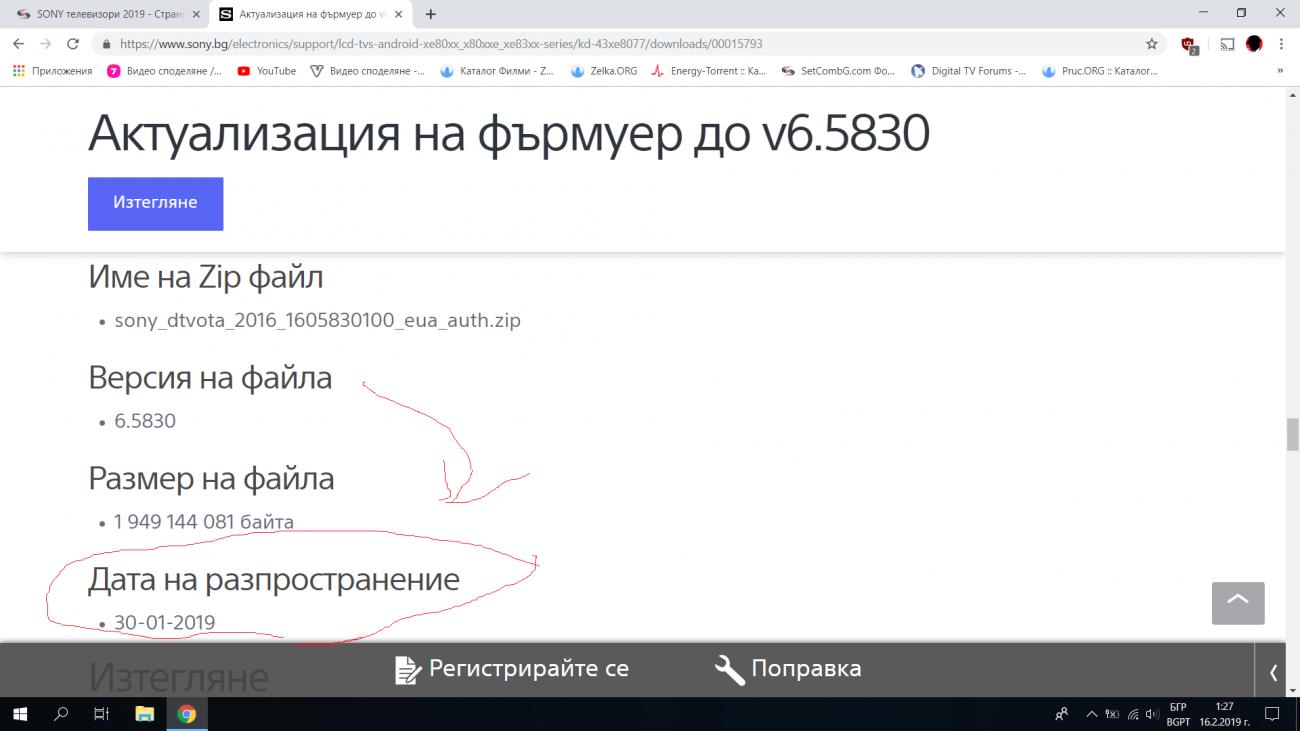The width and height of the screenshot is (1300, 731).
Task: Open the Cast extension icon
Action: click(x=1227, y=44)
